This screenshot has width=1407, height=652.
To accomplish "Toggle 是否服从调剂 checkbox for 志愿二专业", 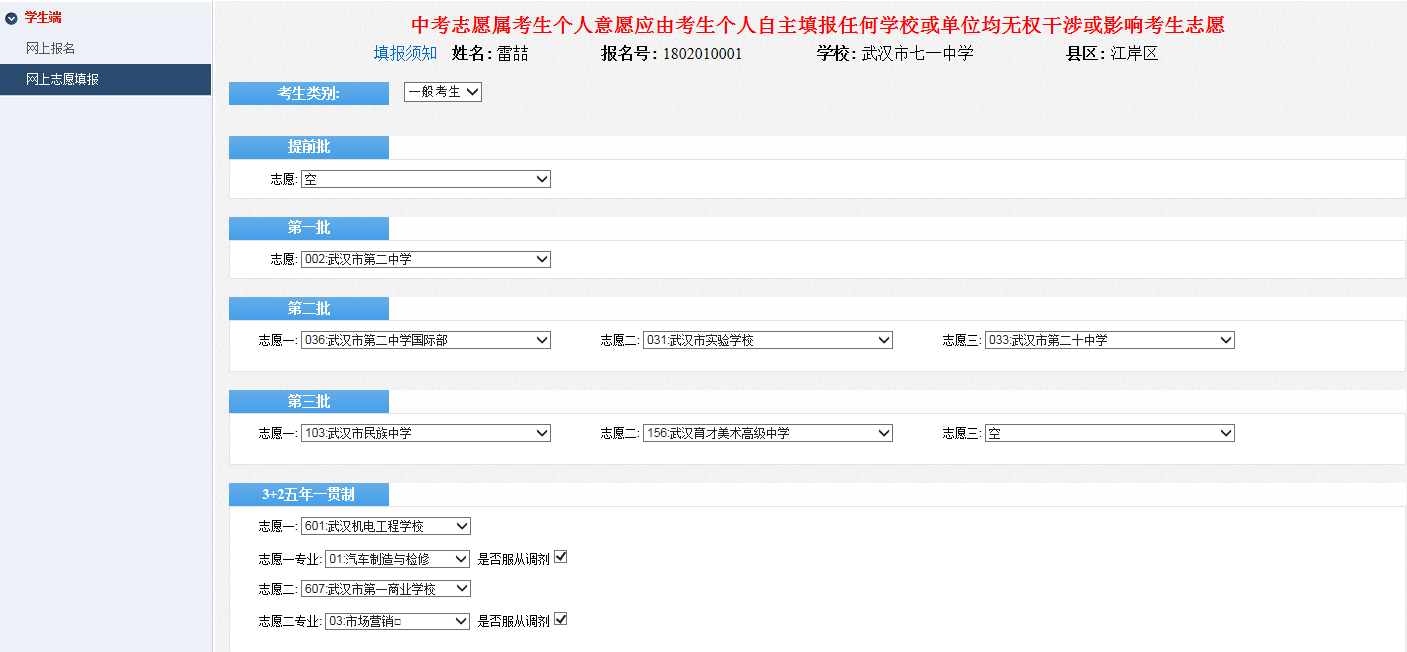I will 561,619.
